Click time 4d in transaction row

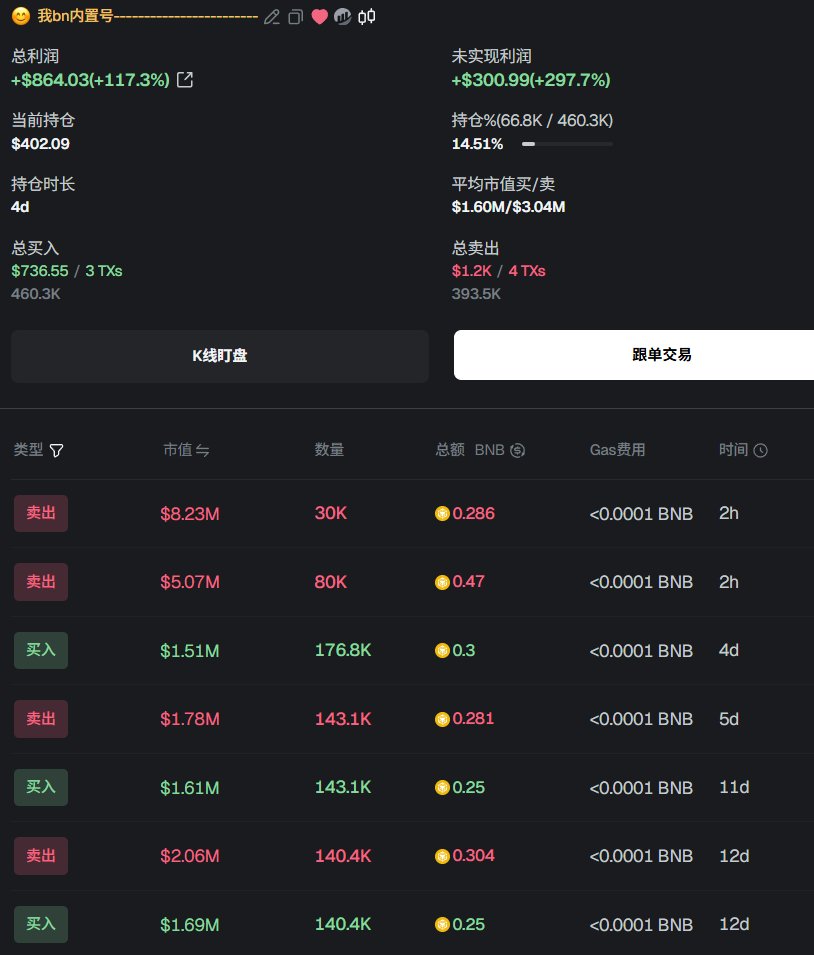(x=729, y=650)
